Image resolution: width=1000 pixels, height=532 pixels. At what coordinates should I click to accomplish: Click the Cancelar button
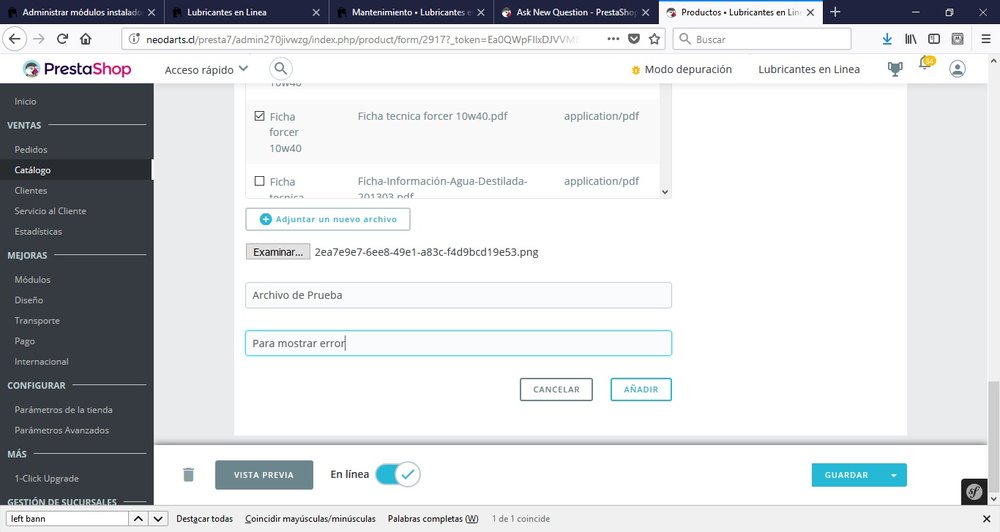(x=556, y=390)
